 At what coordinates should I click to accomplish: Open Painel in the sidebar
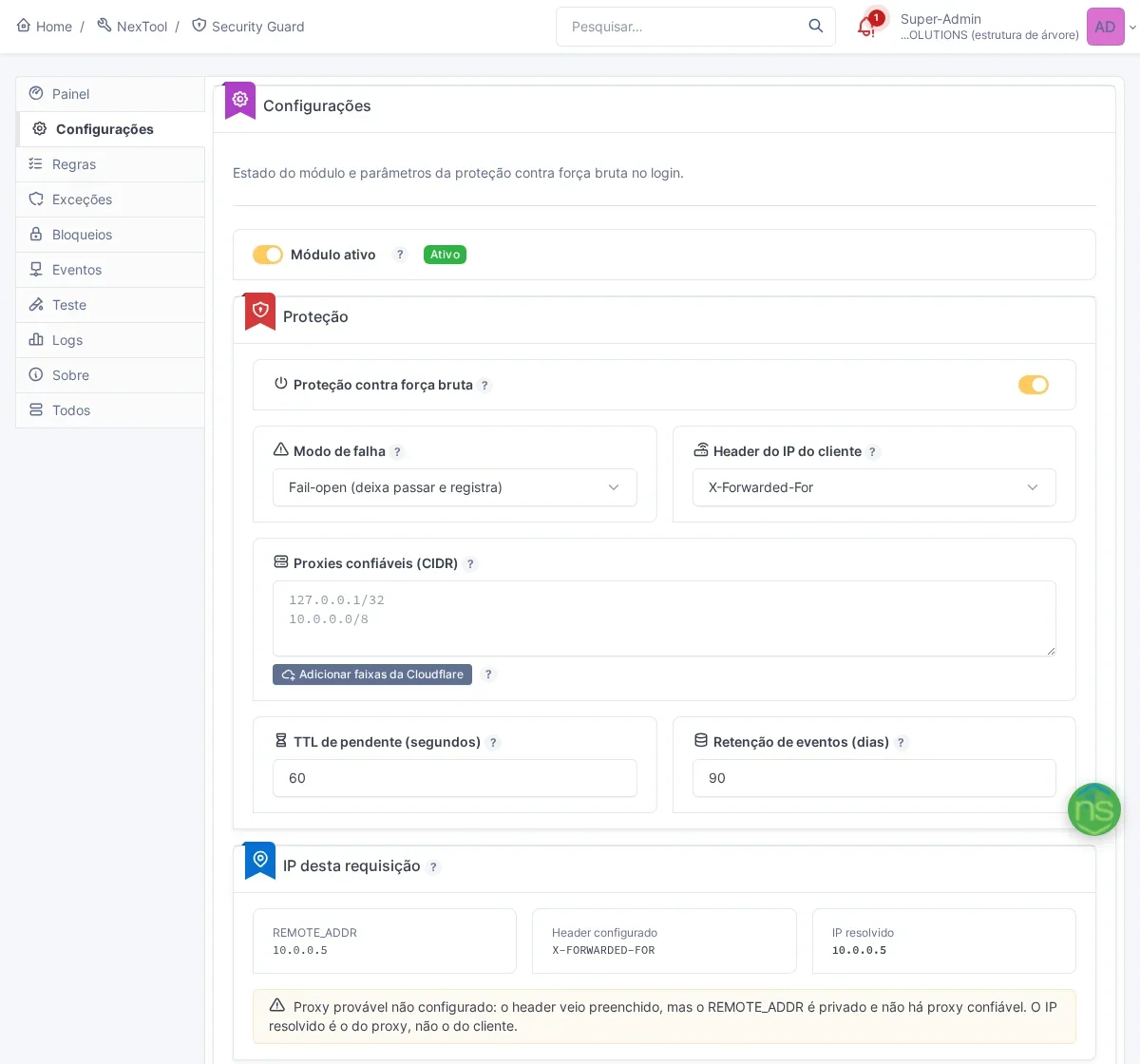[110, 94]
